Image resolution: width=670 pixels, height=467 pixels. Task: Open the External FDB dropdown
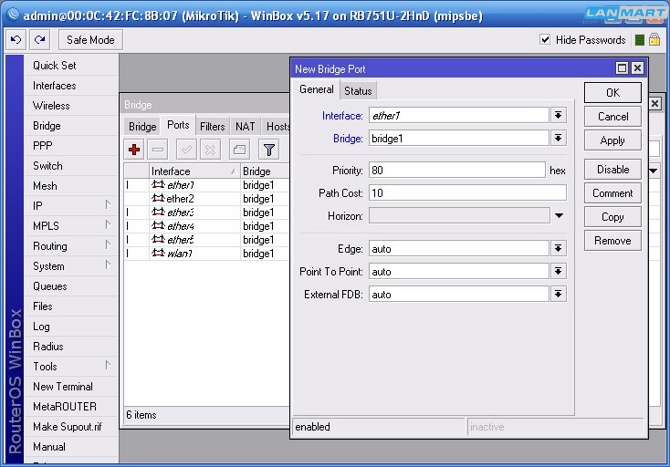tap(558, 294)
